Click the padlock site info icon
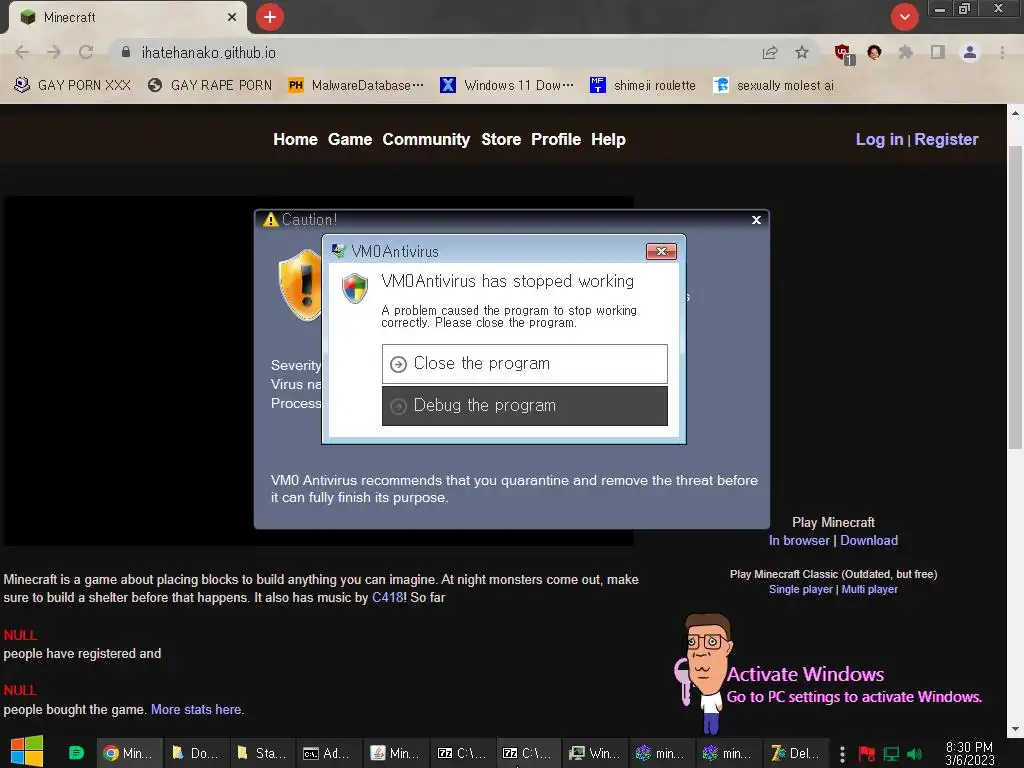 [x=126, y=52]
